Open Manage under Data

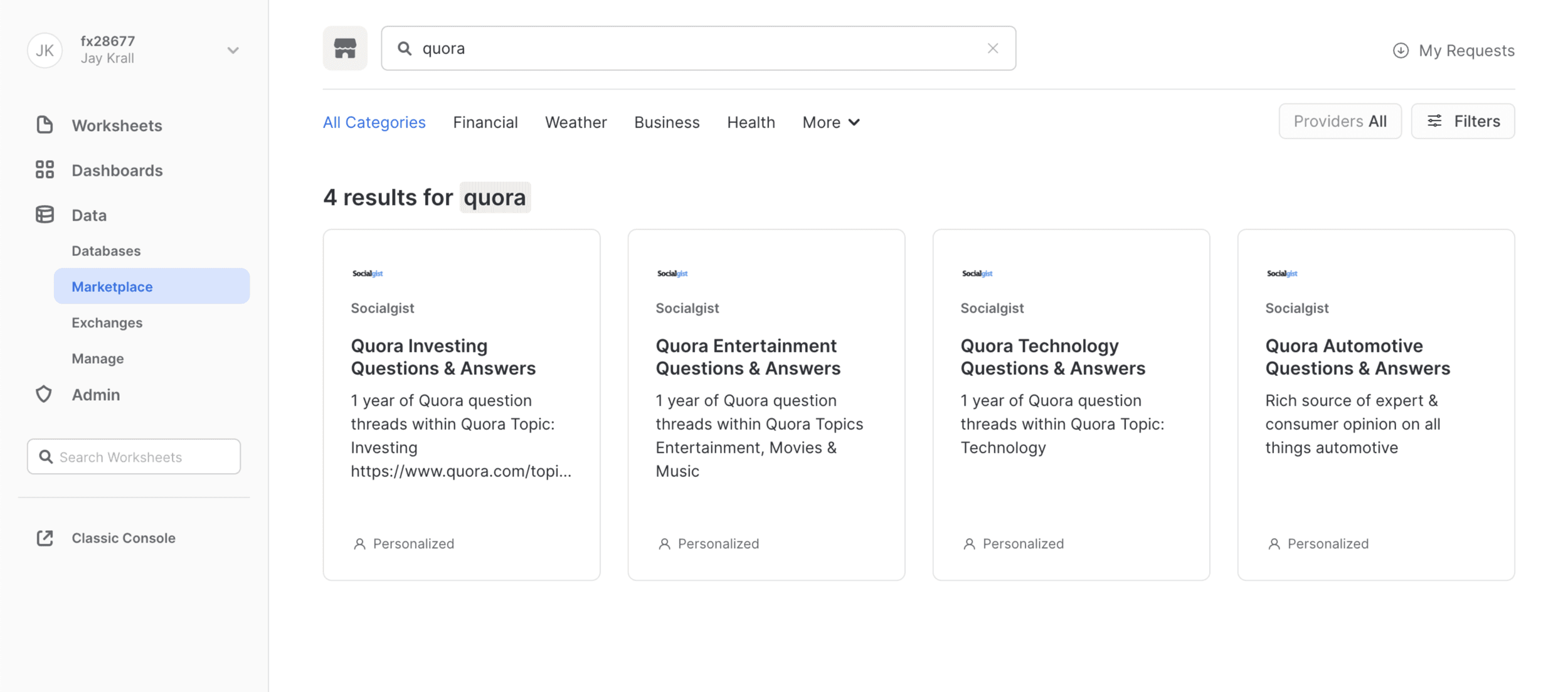pyautogui.click(x=97, y=358)
